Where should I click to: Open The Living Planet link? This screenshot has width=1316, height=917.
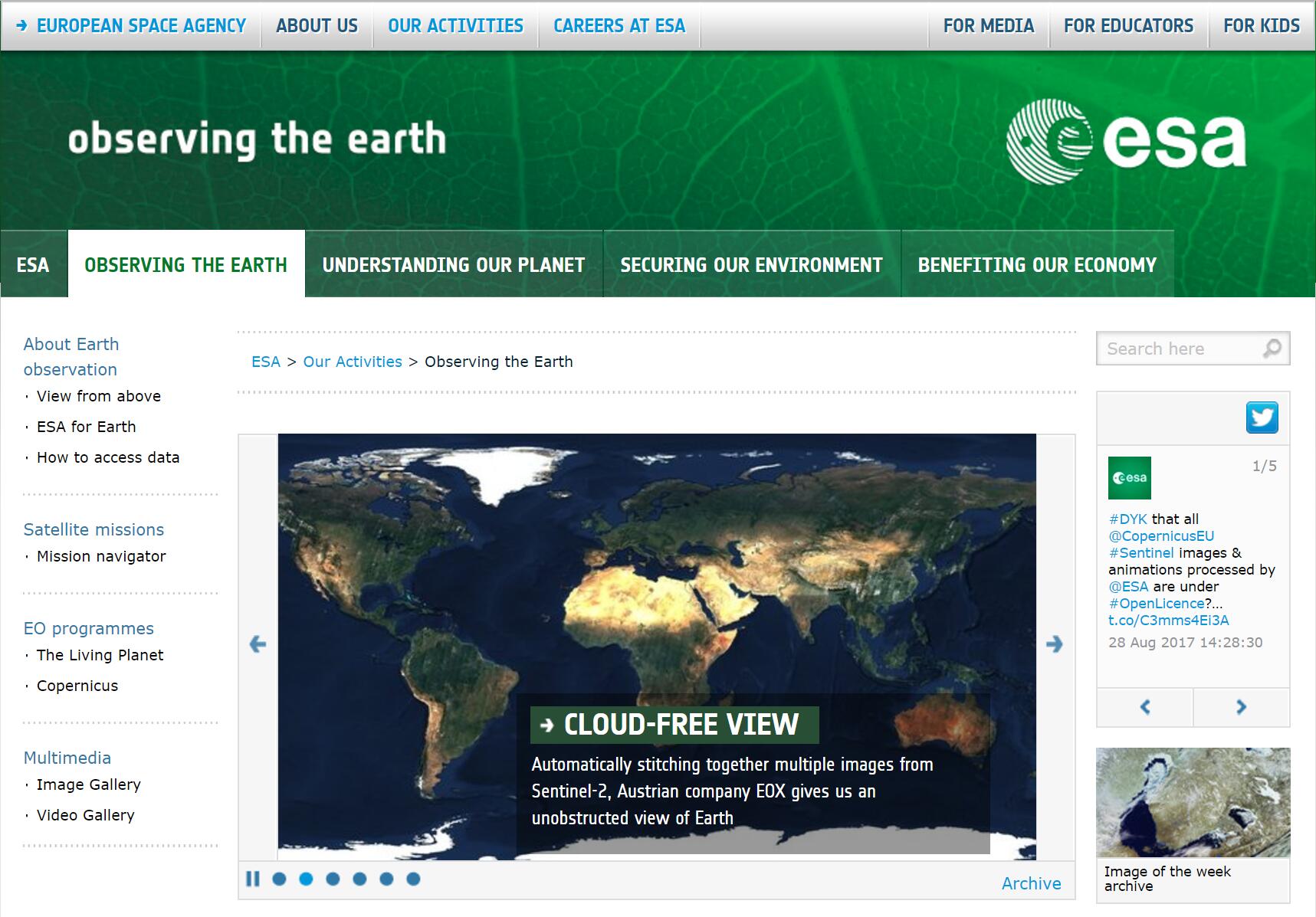click(x=100, y=655)
